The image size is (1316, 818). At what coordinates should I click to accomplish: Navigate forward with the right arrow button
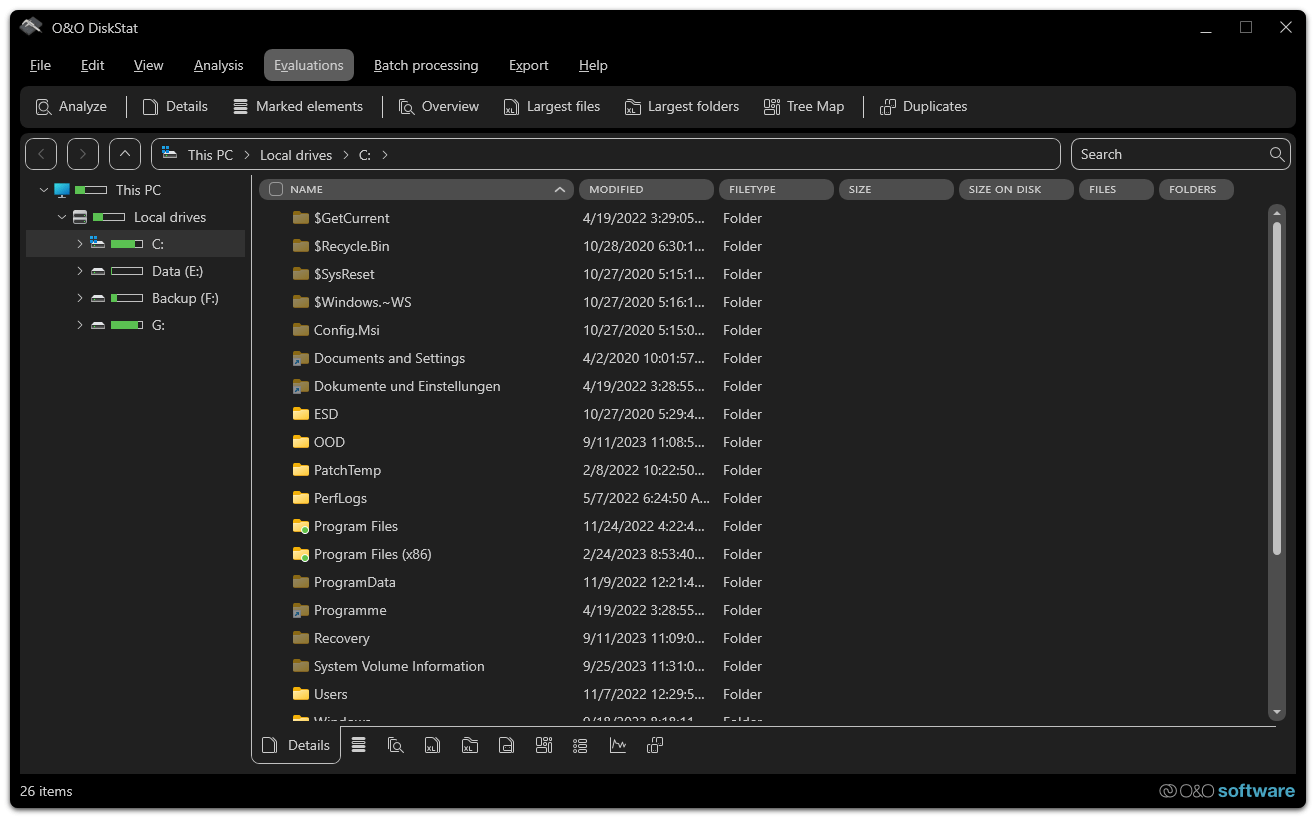click(83, 154)
